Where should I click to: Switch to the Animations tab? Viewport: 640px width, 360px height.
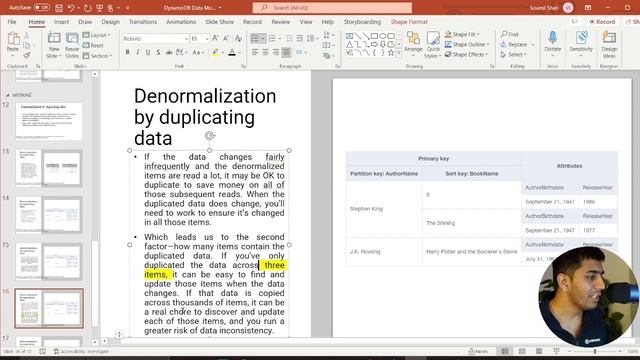coord(181,22)
